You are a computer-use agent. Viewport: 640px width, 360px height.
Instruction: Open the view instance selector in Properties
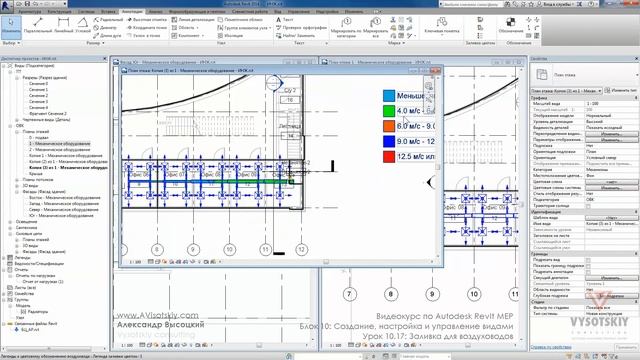[x=566, y=91]
